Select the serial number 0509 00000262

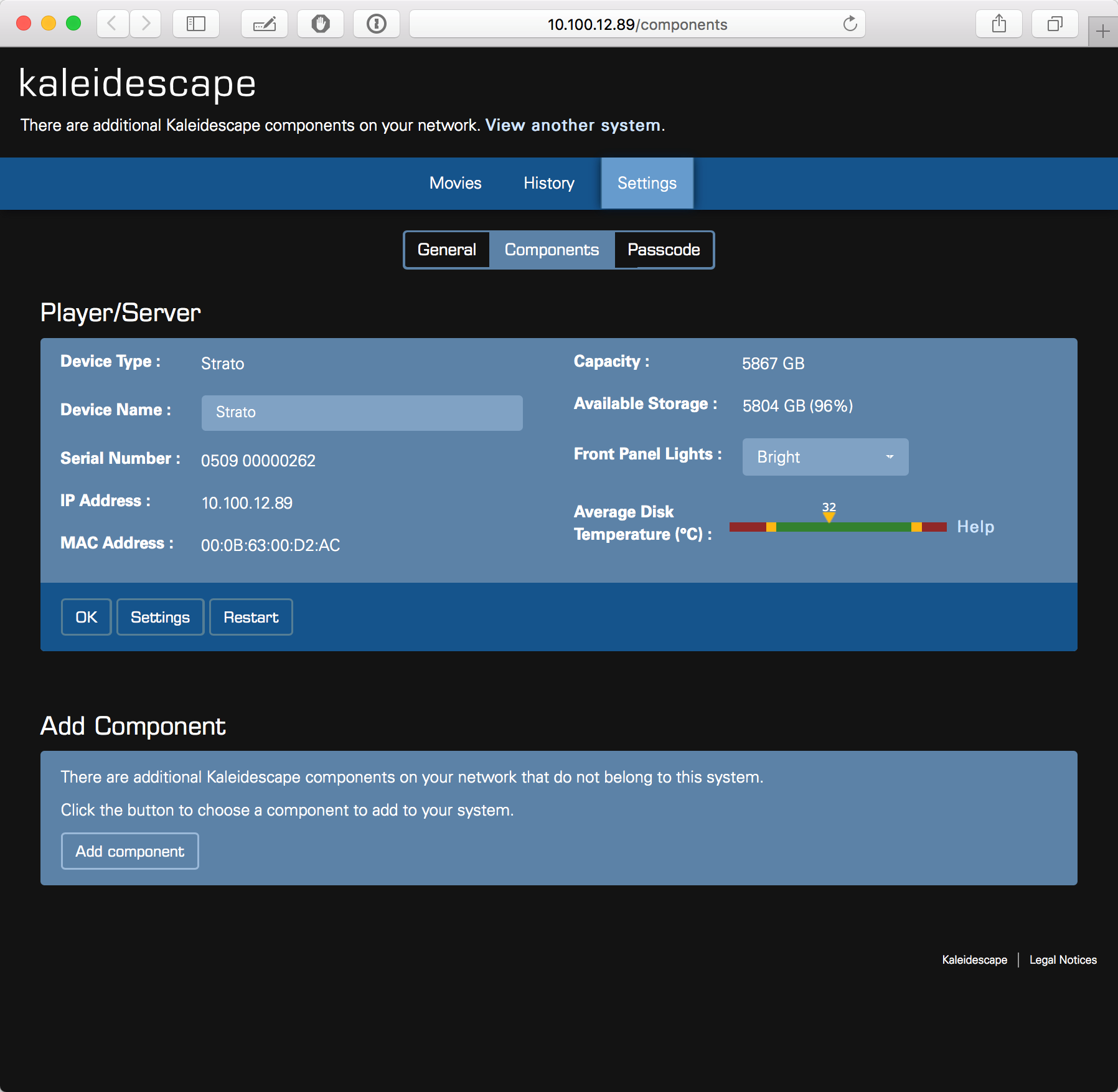pos(258,461)
